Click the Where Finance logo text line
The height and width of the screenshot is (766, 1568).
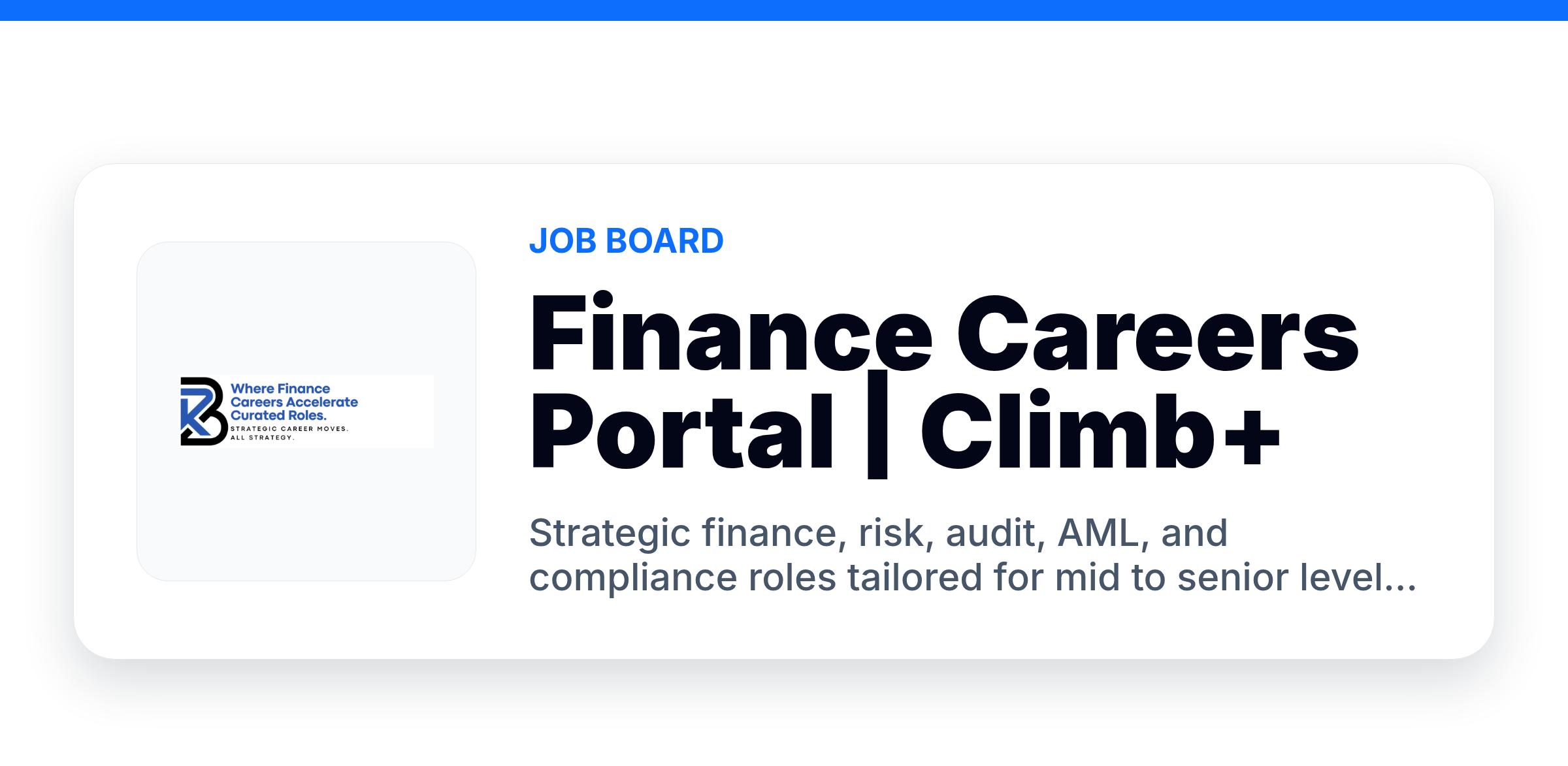tap(280, 389)
